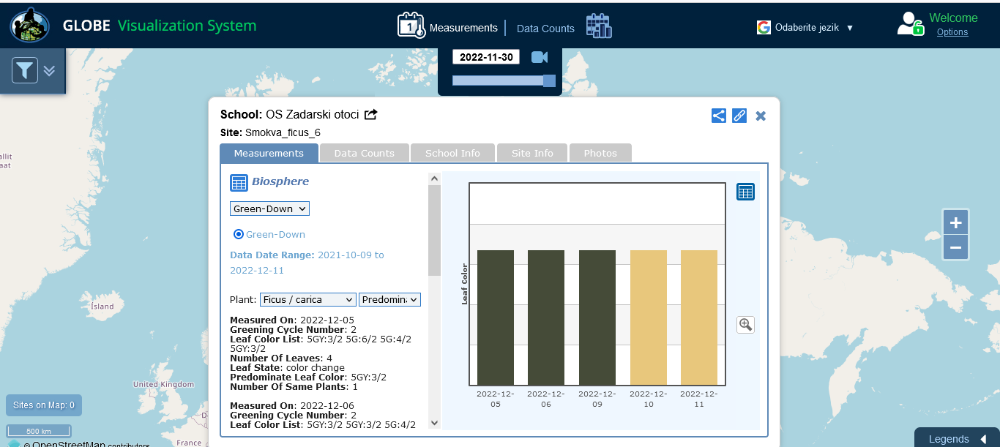The height and width of the screenshot is (447, 1000).
Task: Click the map zoom in plus button
Action: (x=955, y=222)
